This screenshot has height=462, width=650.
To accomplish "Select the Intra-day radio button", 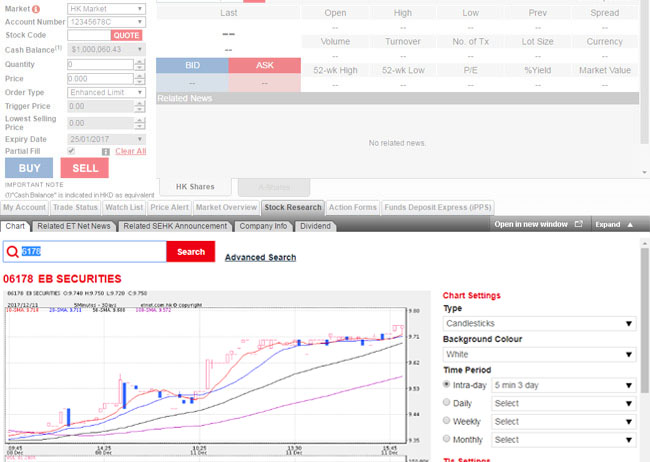I will coord(446,384).
